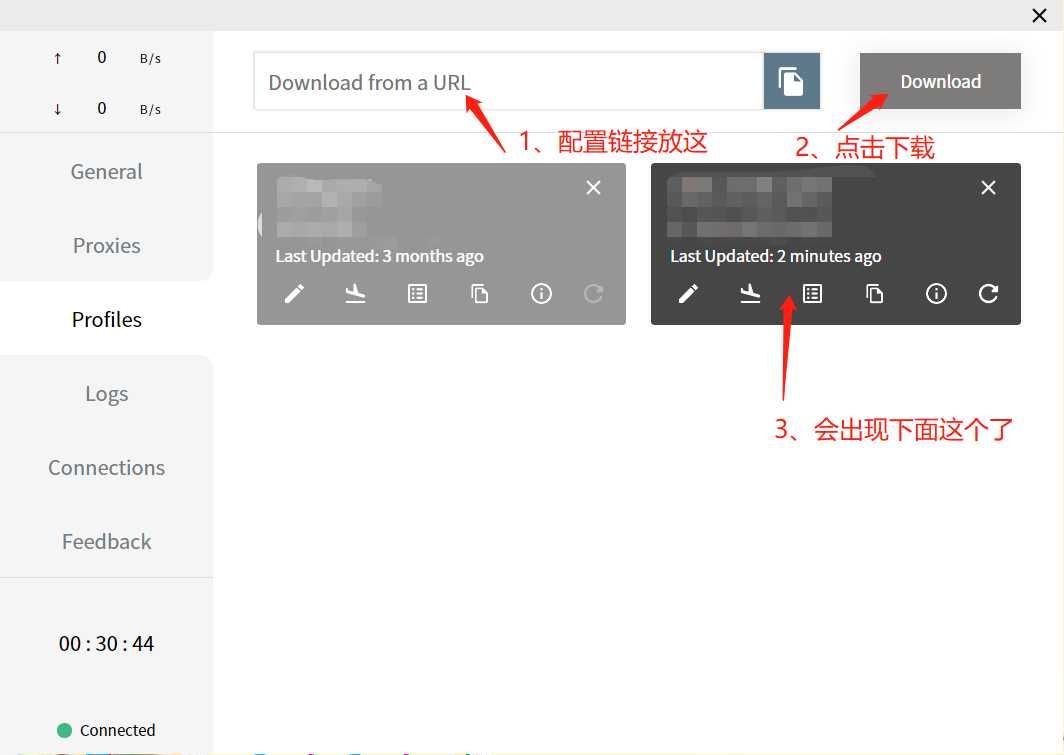Click the Download button
Screen dimensions: 1064x755
coord(940,81)
